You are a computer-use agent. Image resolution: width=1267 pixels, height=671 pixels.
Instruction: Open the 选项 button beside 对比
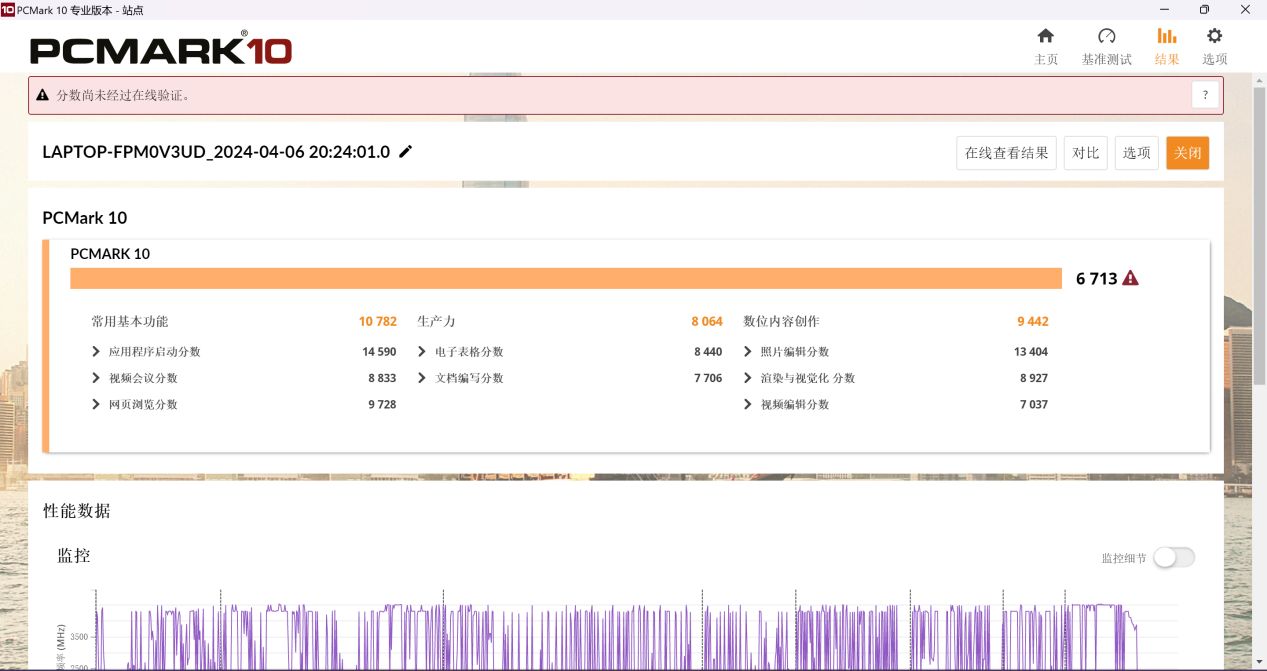click(1136, 153)
